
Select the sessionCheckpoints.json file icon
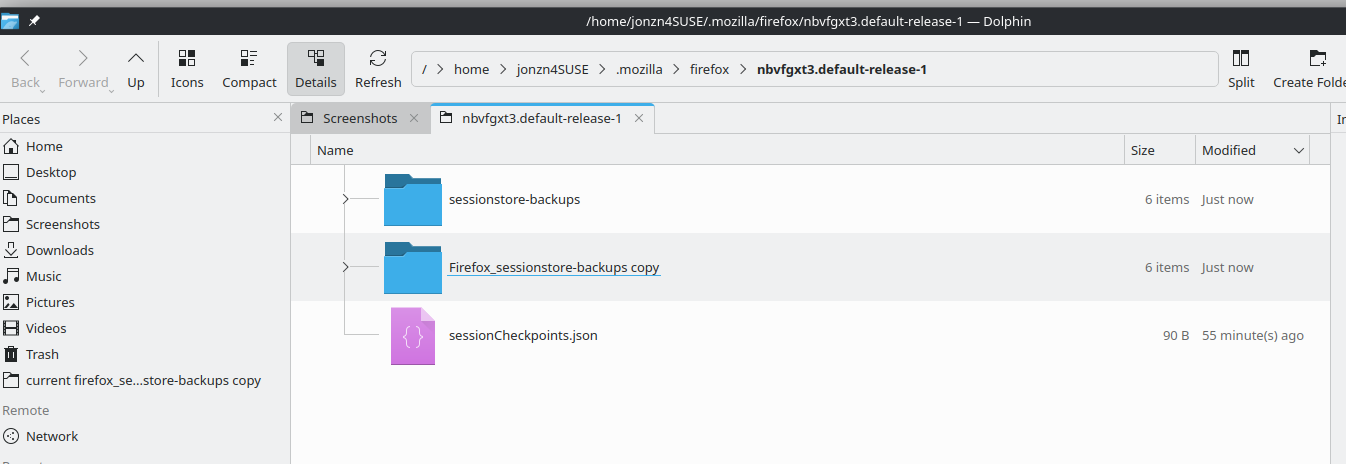pyautogui.click(x=413, y=336)
